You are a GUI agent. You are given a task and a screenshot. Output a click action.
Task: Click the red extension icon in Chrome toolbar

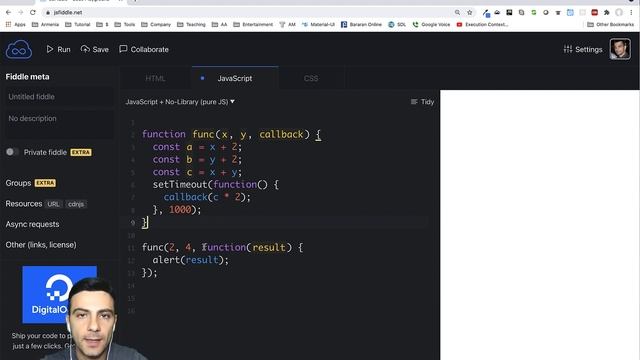(594, 13)
